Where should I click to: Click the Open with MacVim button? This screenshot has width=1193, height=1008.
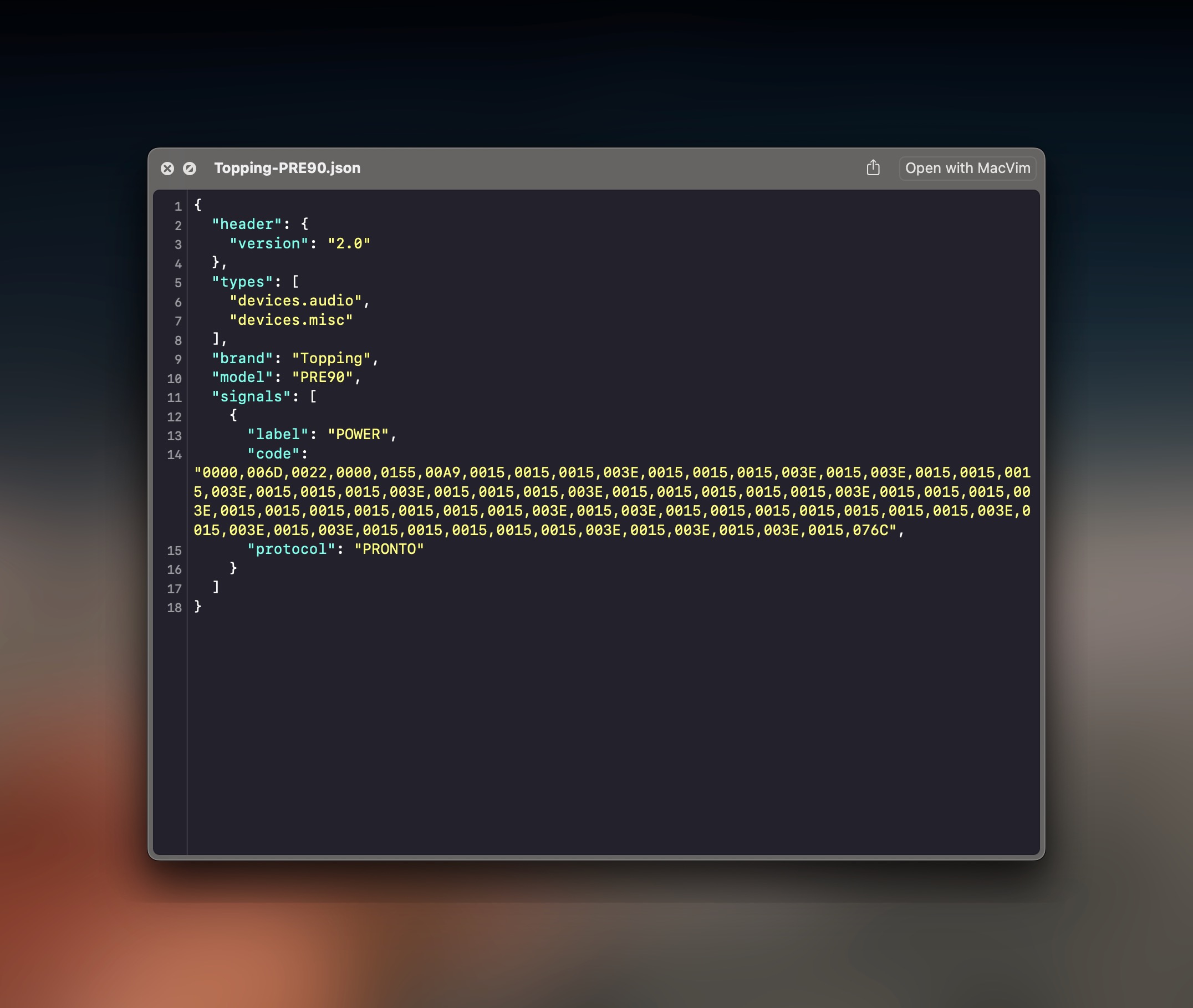[967, 168]
